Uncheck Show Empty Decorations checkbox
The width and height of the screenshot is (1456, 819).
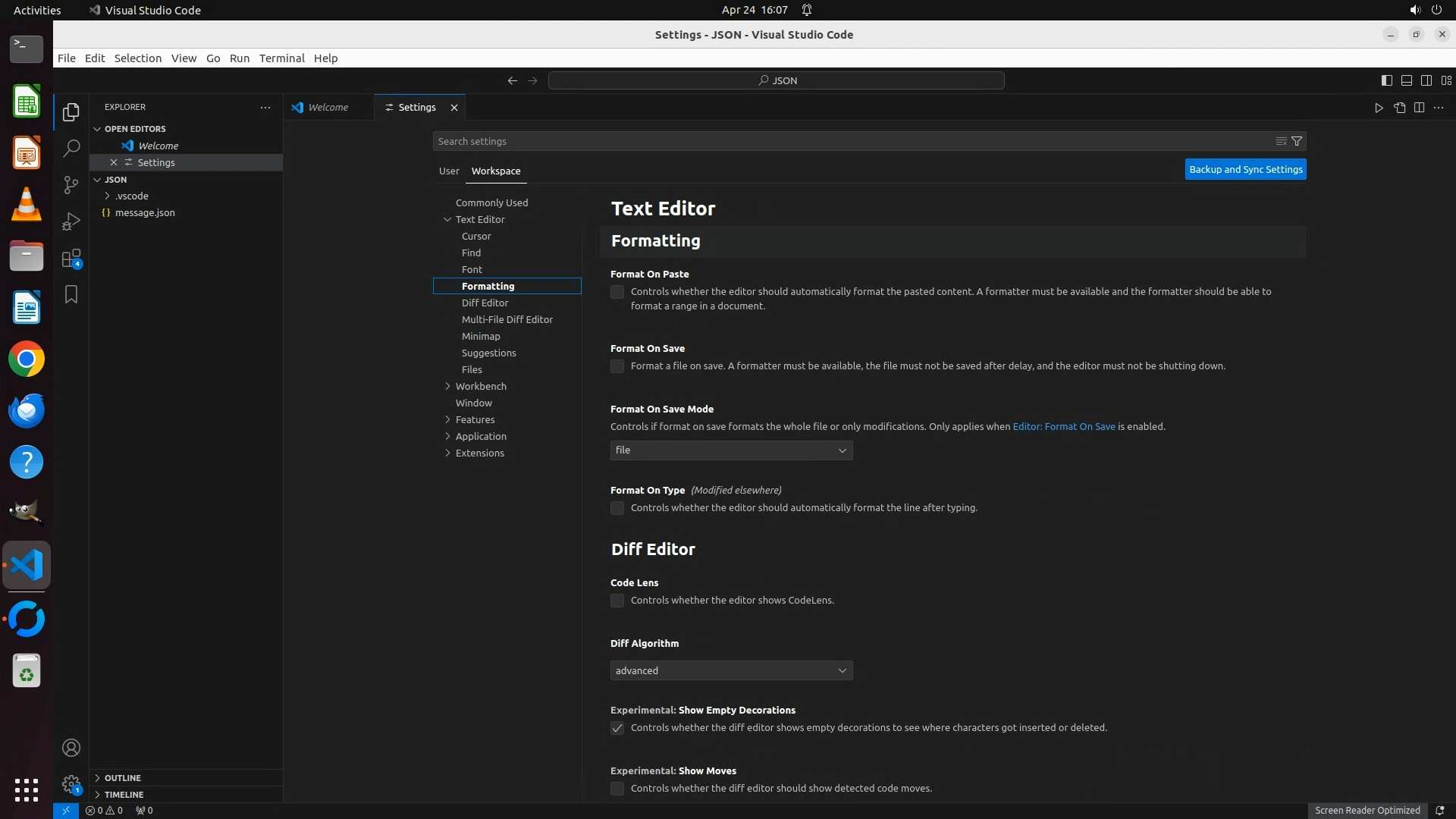[617, 728]
